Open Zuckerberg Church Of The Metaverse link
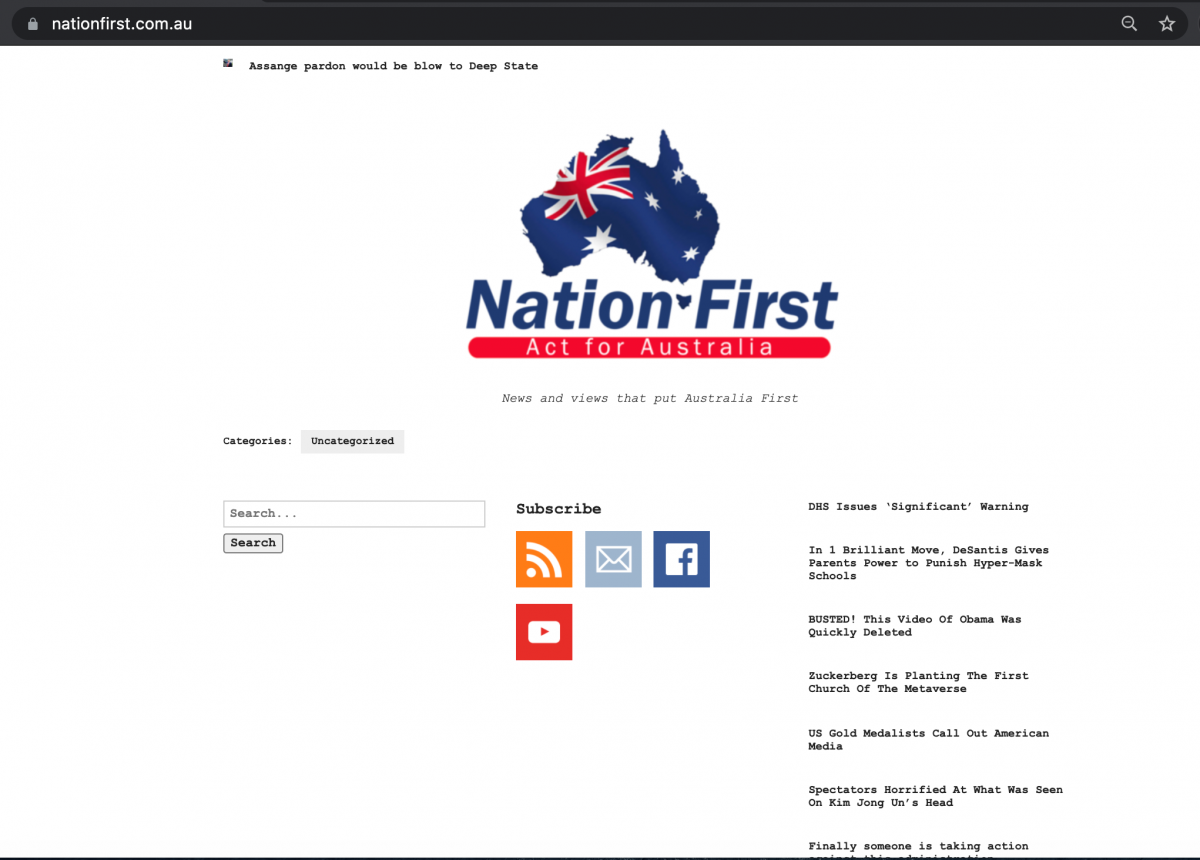 918,682
